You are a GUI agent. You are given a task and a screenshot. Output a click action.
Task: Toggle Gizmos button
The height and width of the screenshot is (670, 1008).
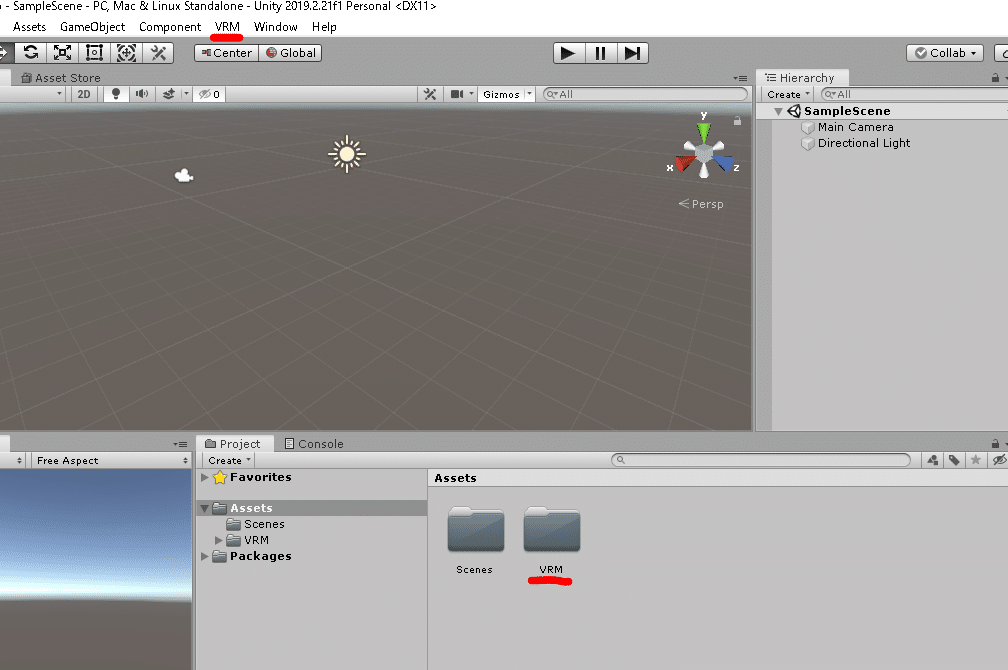click(501, 95)
